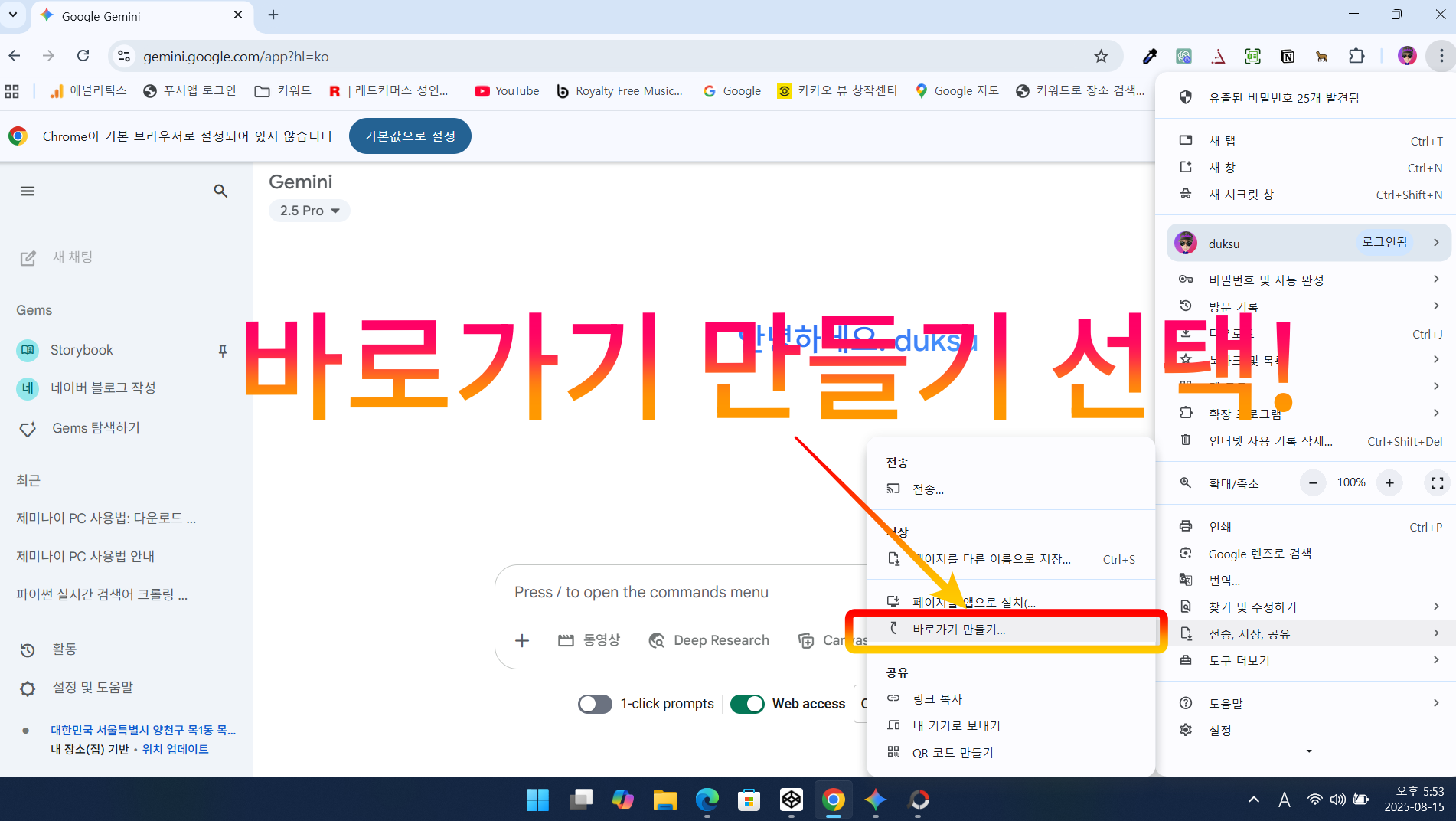1456x821 pixels.
Task: Open the apps grid icon in bookmarks bar
Action: point(12,91)
